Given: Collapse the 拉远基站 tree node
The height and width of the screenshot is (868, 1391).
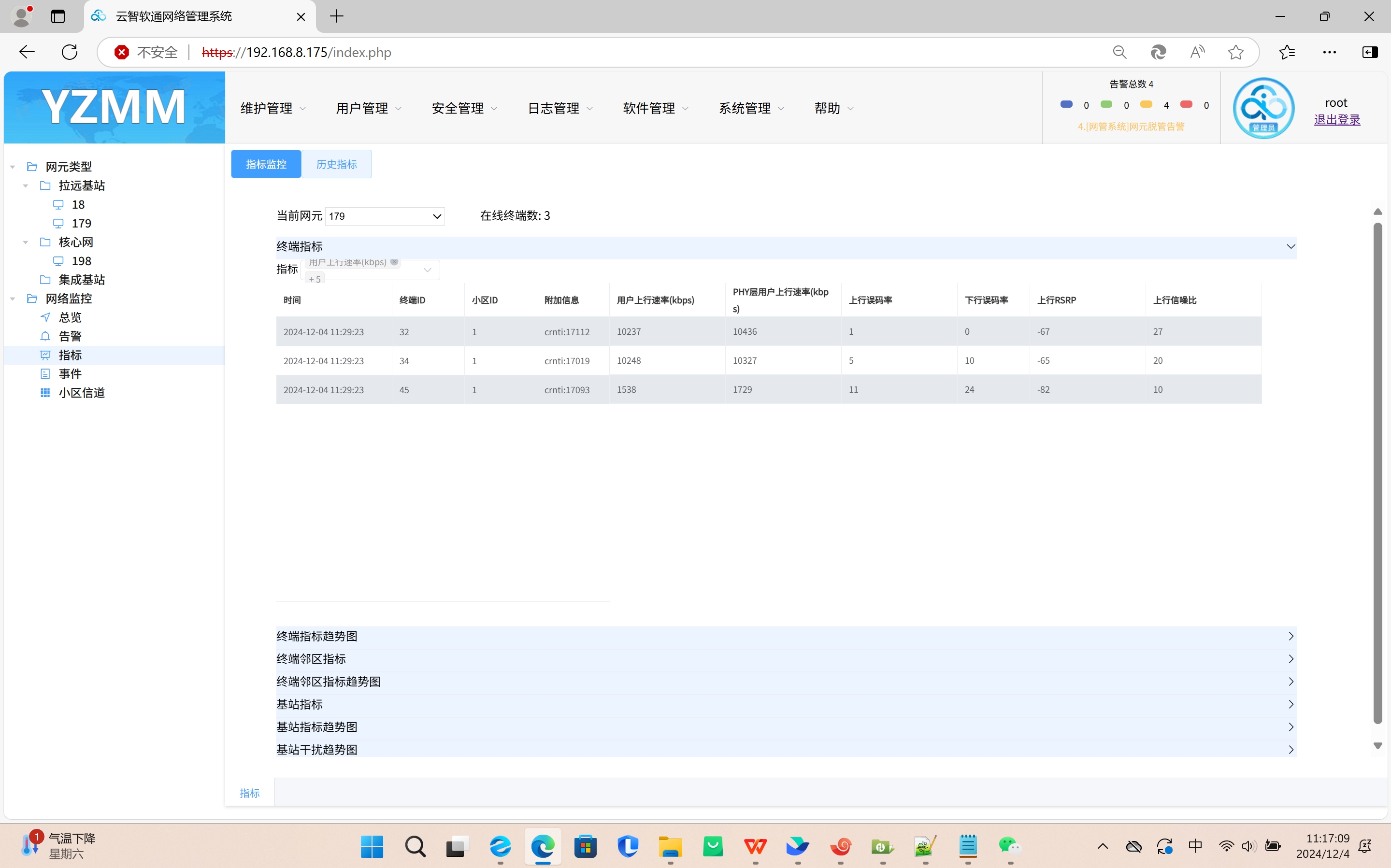Looking at the screenshot, I should [x=25, y=186].
